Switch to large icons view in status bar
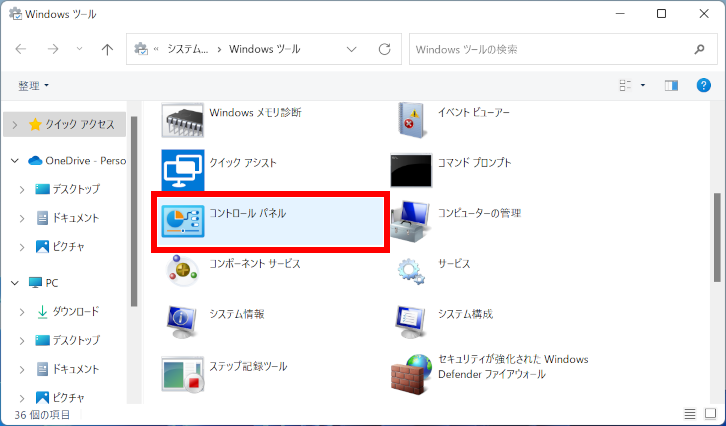Image resolution: width=726 pixels, height=426 pixels. point(710,413)
